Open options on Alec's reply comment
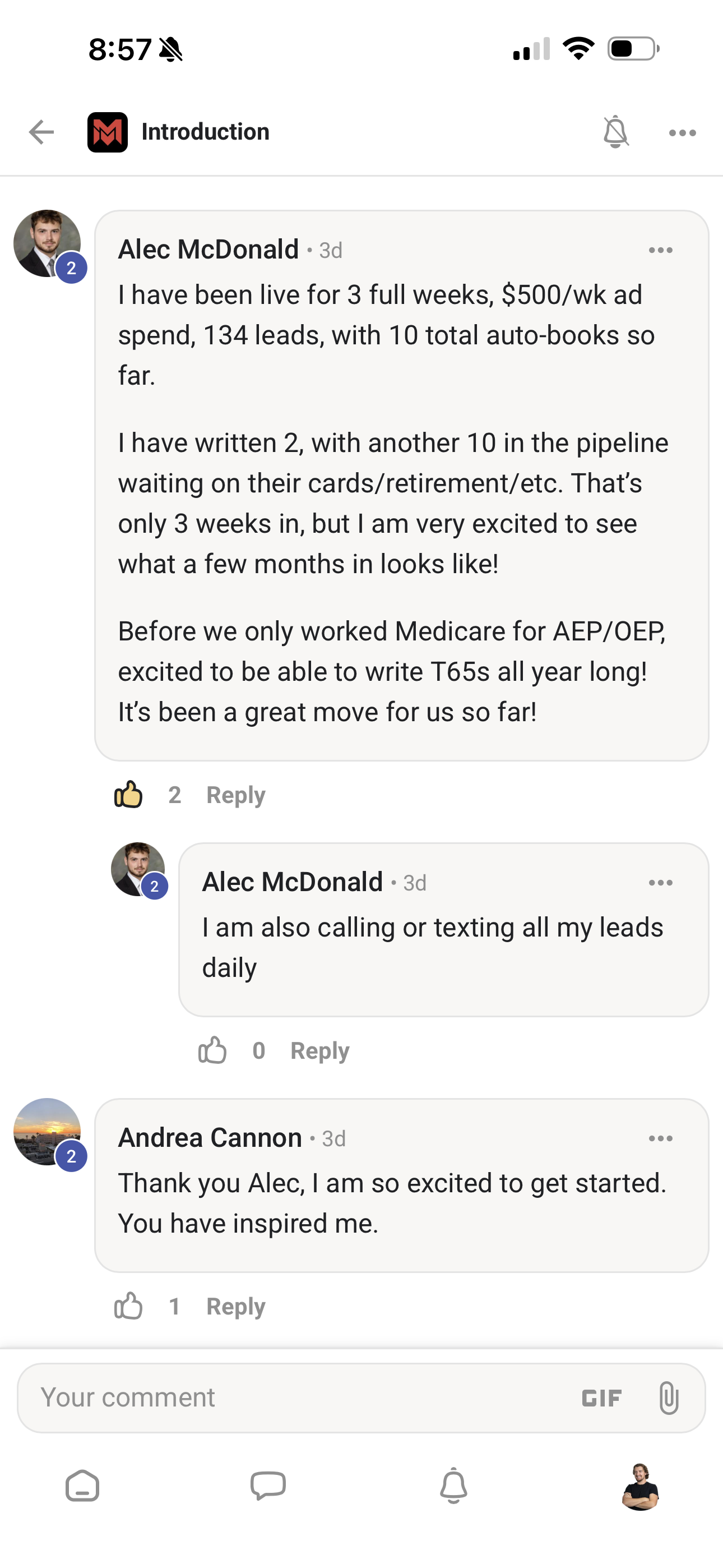This screenshot has height=1568, width=723. [662, 882]
